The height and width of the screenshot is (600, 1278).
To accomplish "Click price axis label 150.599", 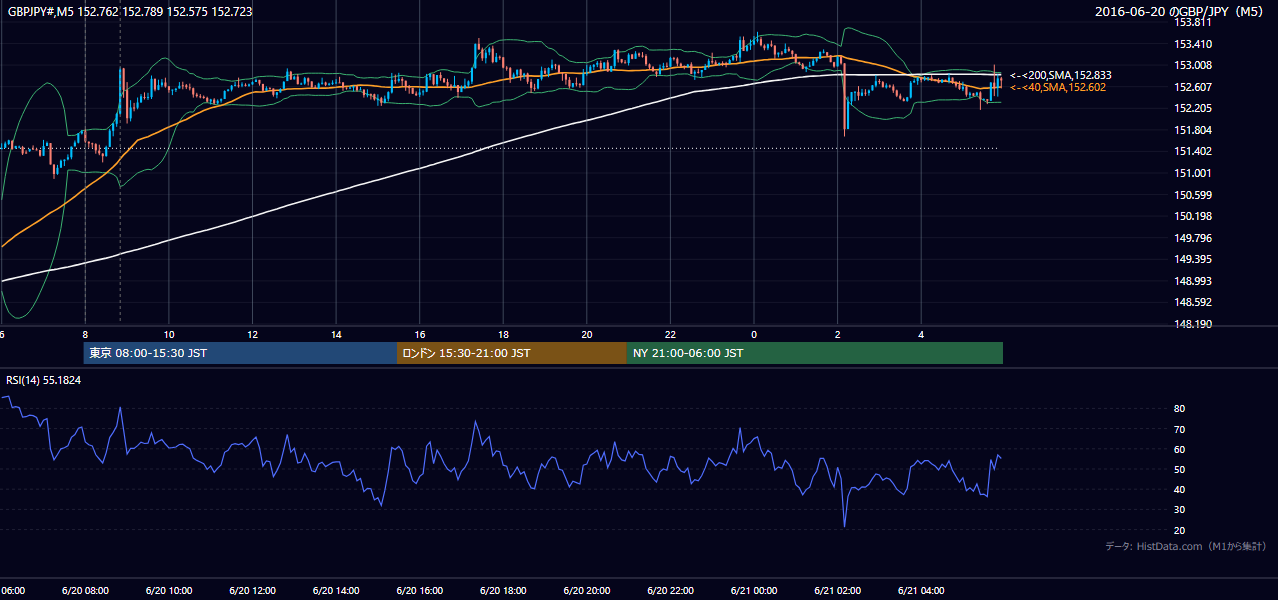I will (1192, 195).
